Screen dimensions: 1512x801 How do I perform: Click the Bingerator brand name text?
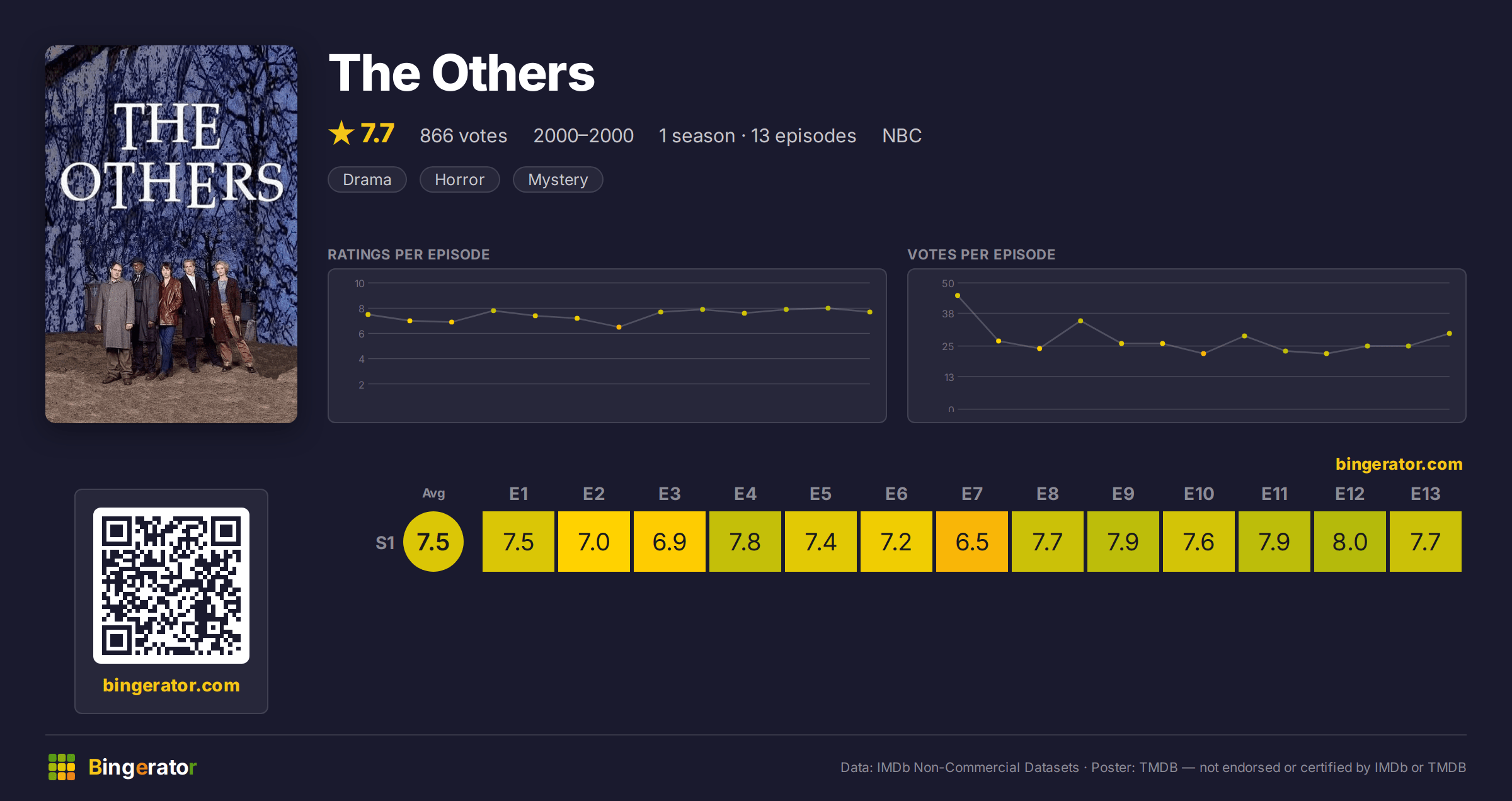142,767
